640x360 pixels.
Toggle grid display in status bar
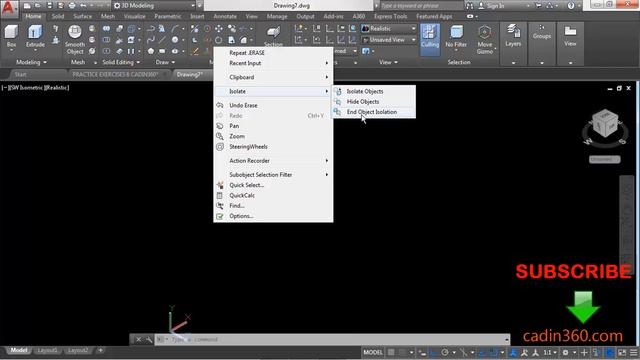(x=391, y=352)
